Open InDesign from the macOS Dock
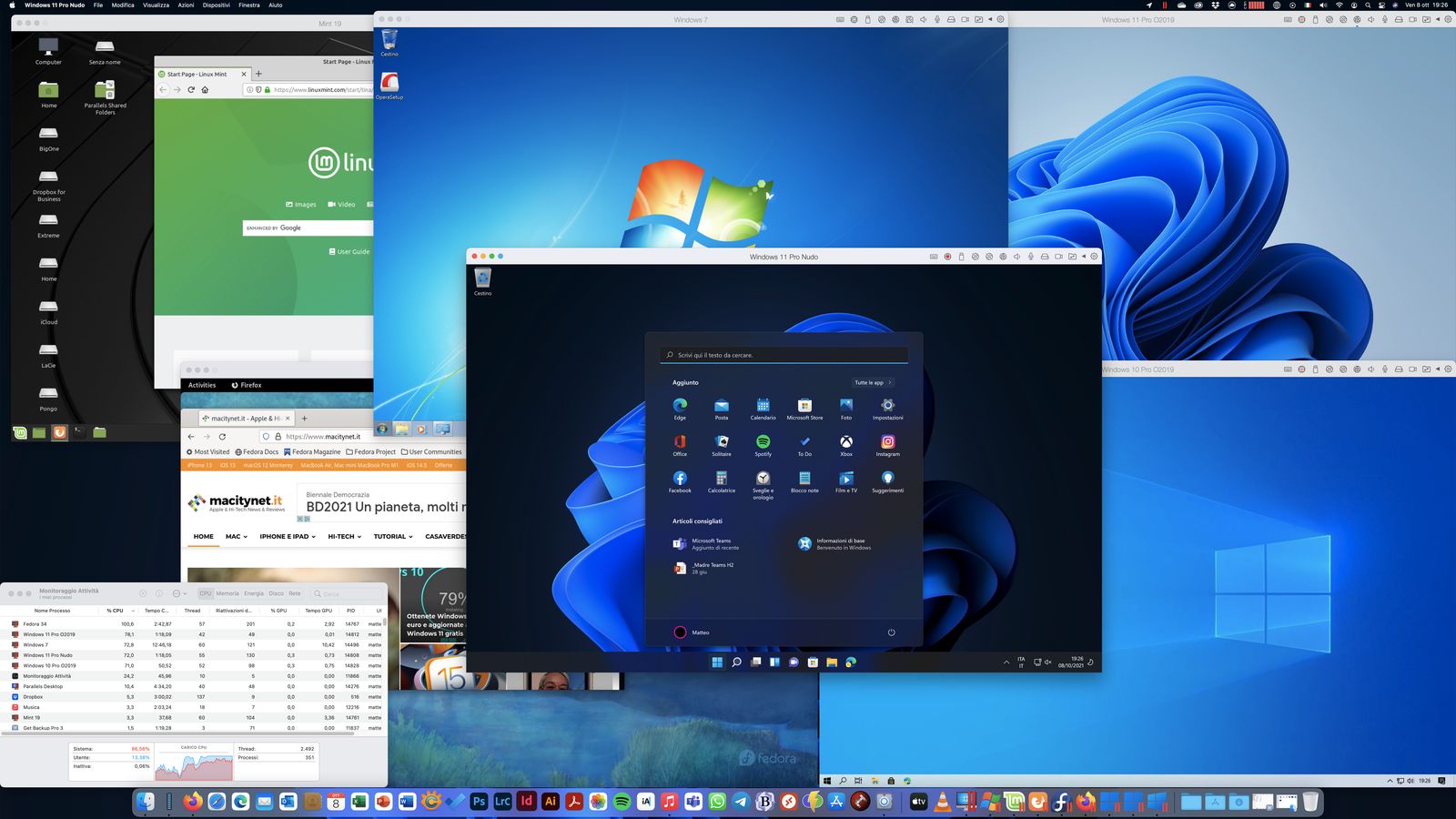Screen dimensions: 1456x819 (526, 802)
